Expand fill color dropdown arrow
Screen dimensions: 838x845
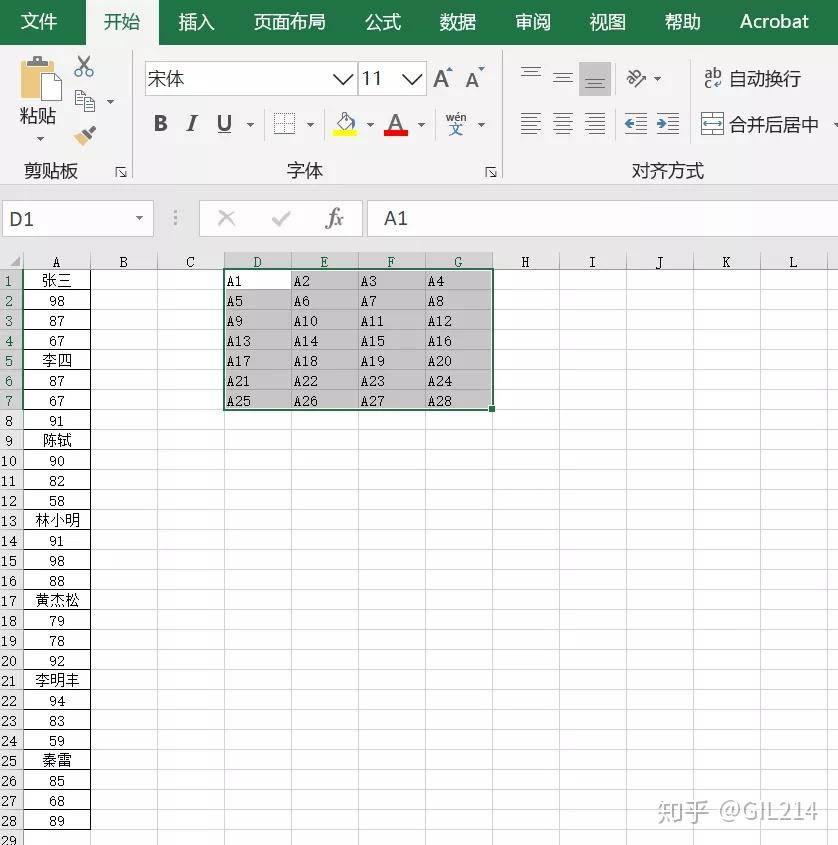(x=370, y=124)
